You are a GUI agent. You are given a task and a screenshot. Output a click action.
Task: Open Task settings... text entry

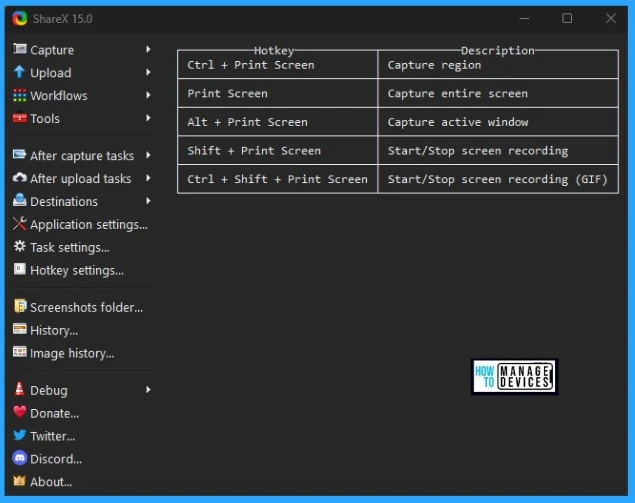point(70,247)
